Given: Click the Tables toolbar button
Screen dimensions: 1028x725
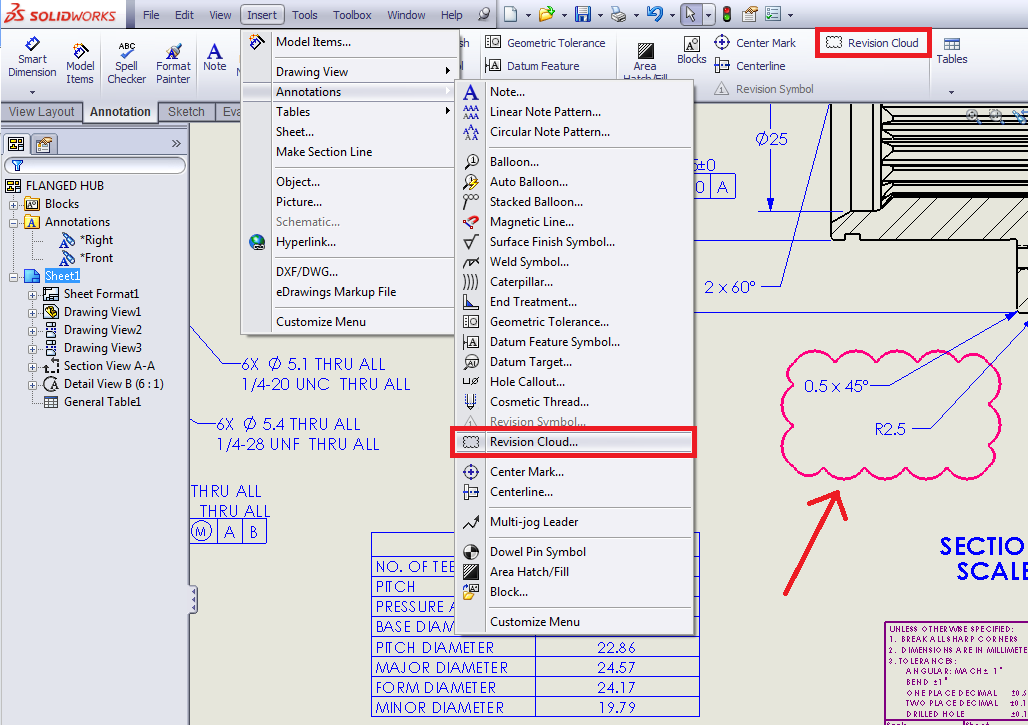Looking at the screenshot, I should [951, 51].
